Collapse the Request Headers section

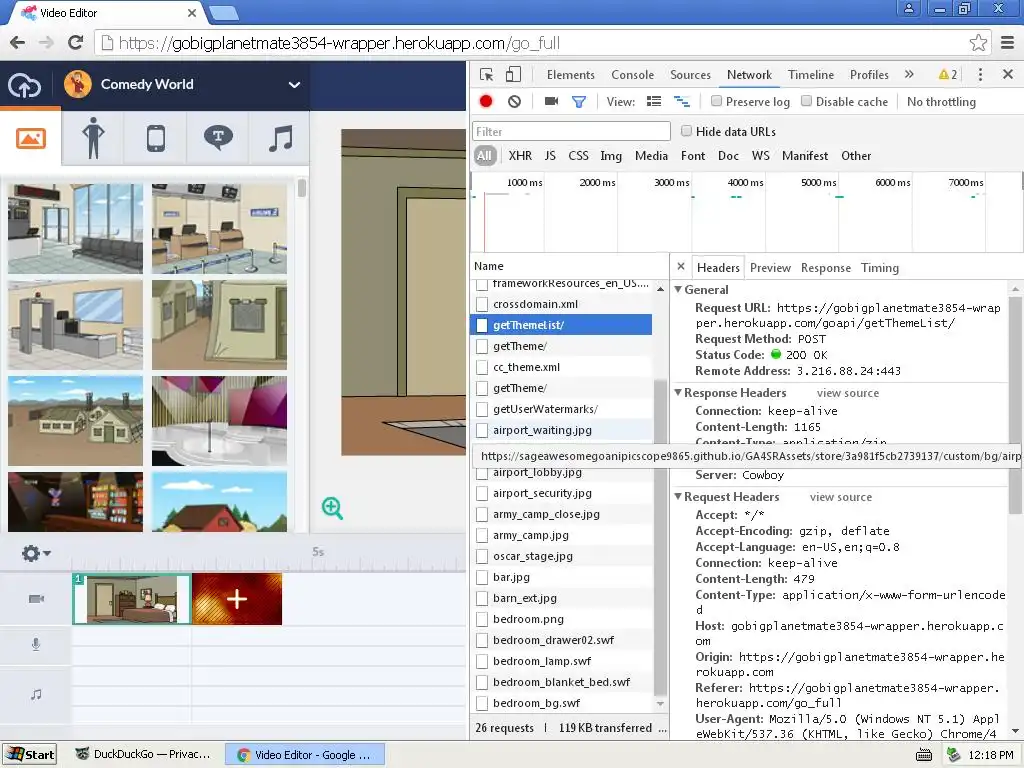tap(678, 496)
